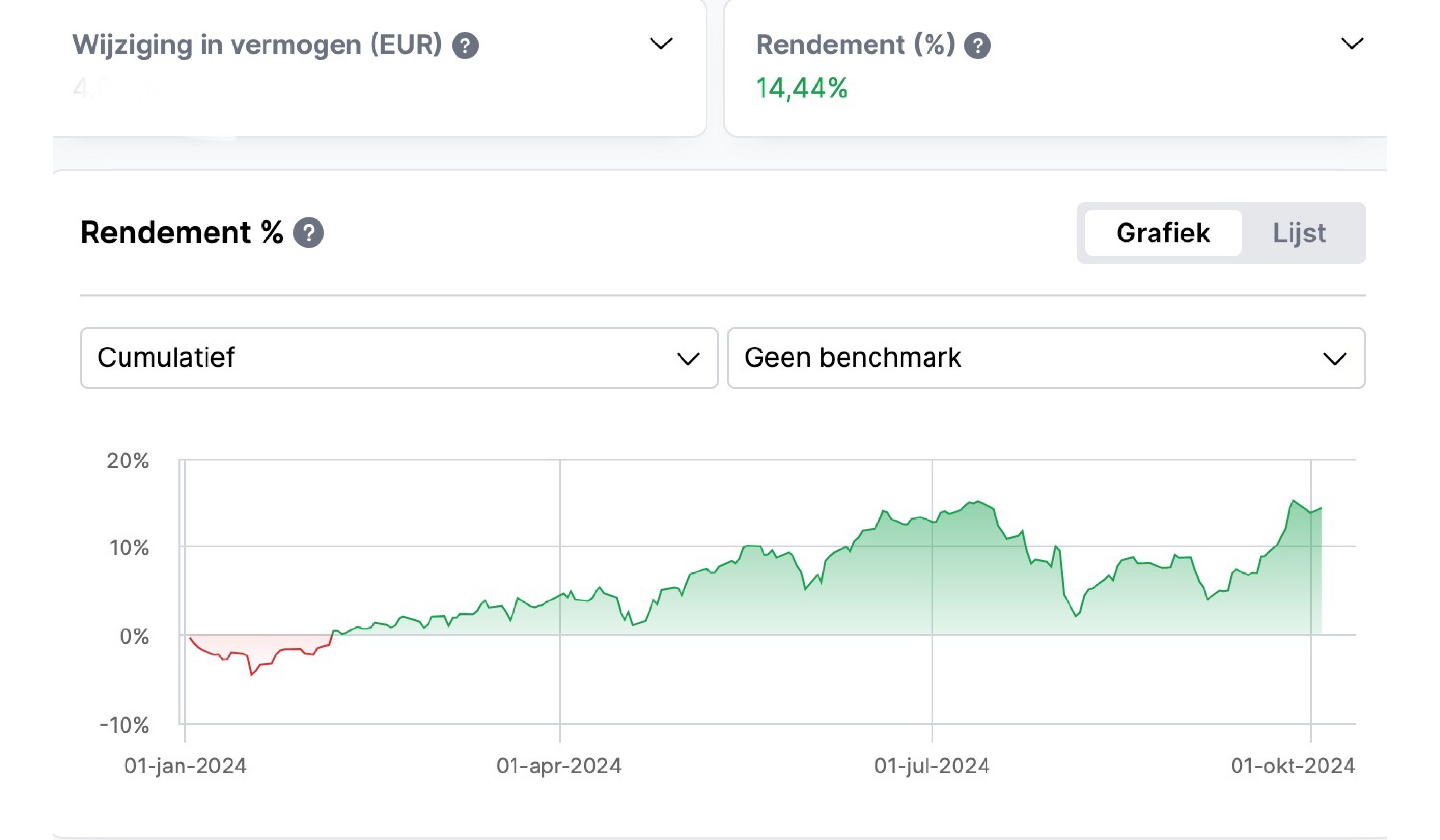Screen dimensions: 1440x840
Task: Open help for Wijziging in vermogen (EUR)
Action: point(465,45)
